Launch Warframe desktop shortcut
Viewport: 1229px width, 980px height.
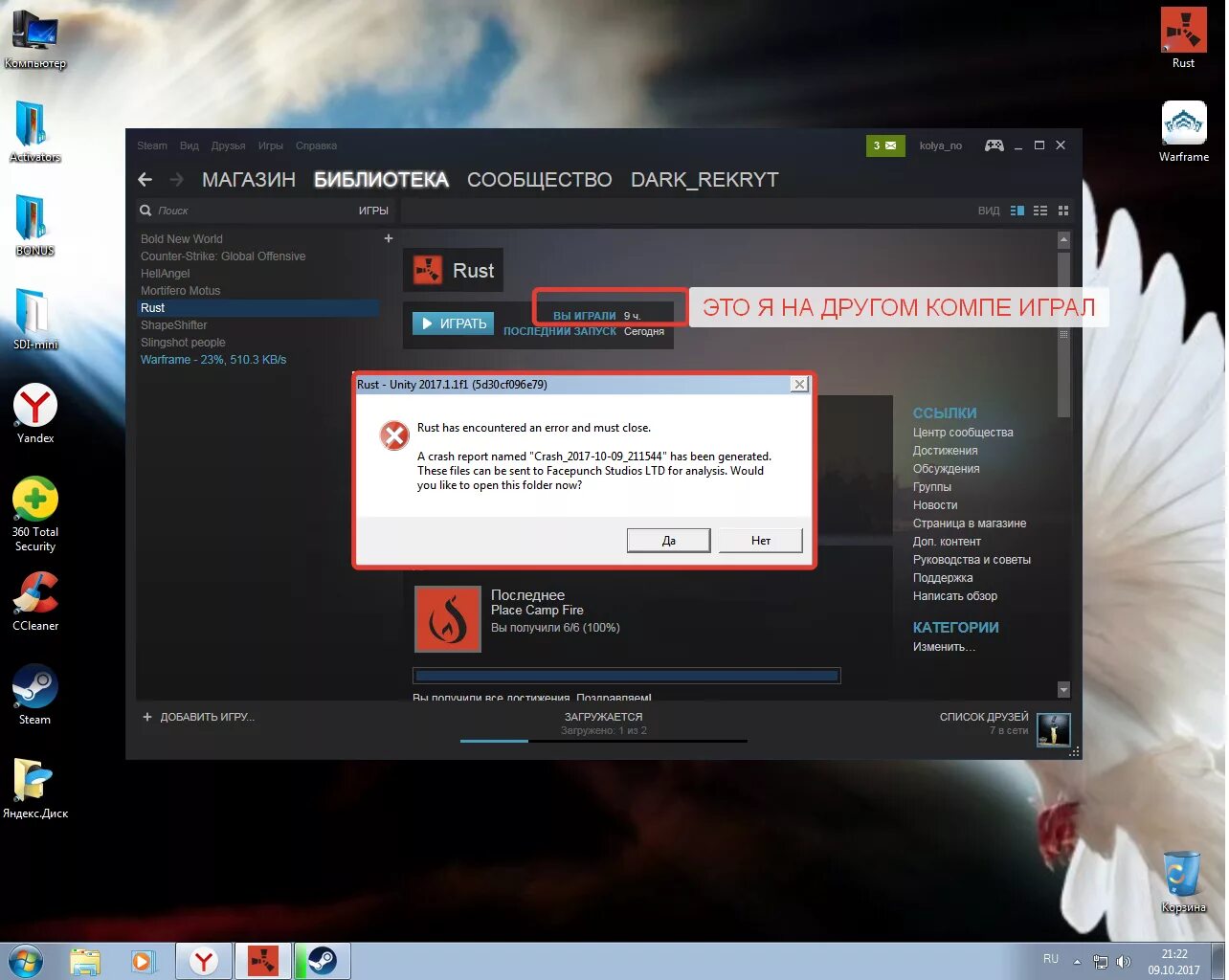(x=1184, y=132)
